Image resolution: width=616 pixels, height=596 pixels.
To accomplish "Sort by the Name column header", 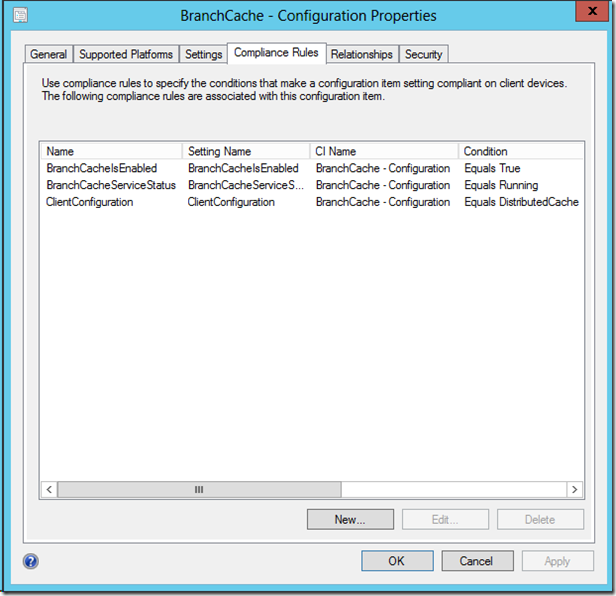I will pos(112,151).
